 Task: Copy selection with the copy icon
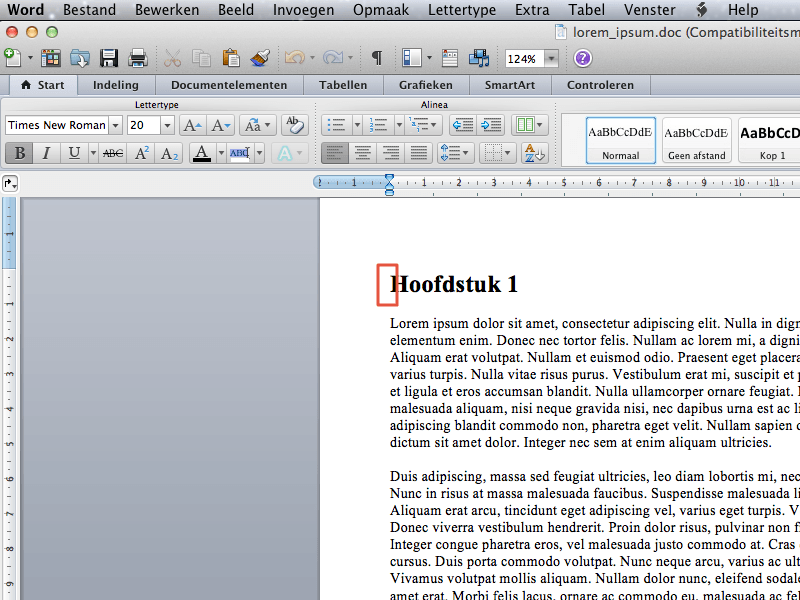(202, 58)
